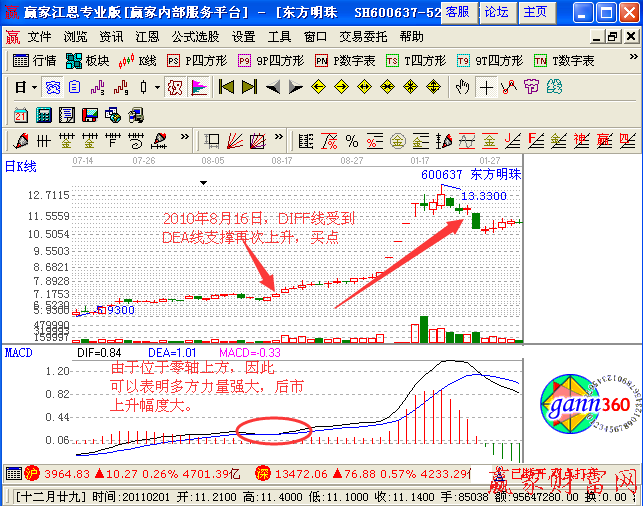This screenshot has width=643, height=506.
Task: Open the 公式选股 menu
Action: (x=195, y=36)
